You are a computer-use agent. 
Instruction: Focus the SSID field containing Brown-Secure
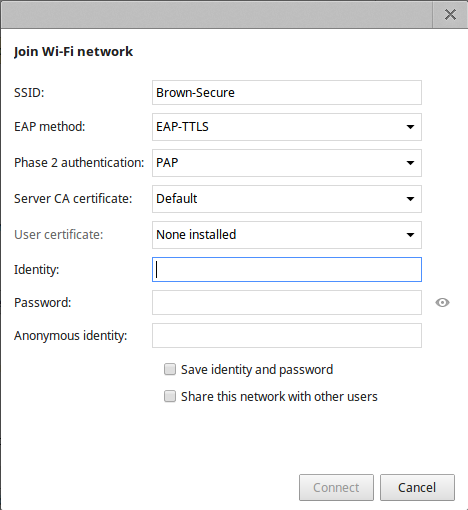(287, 93)
